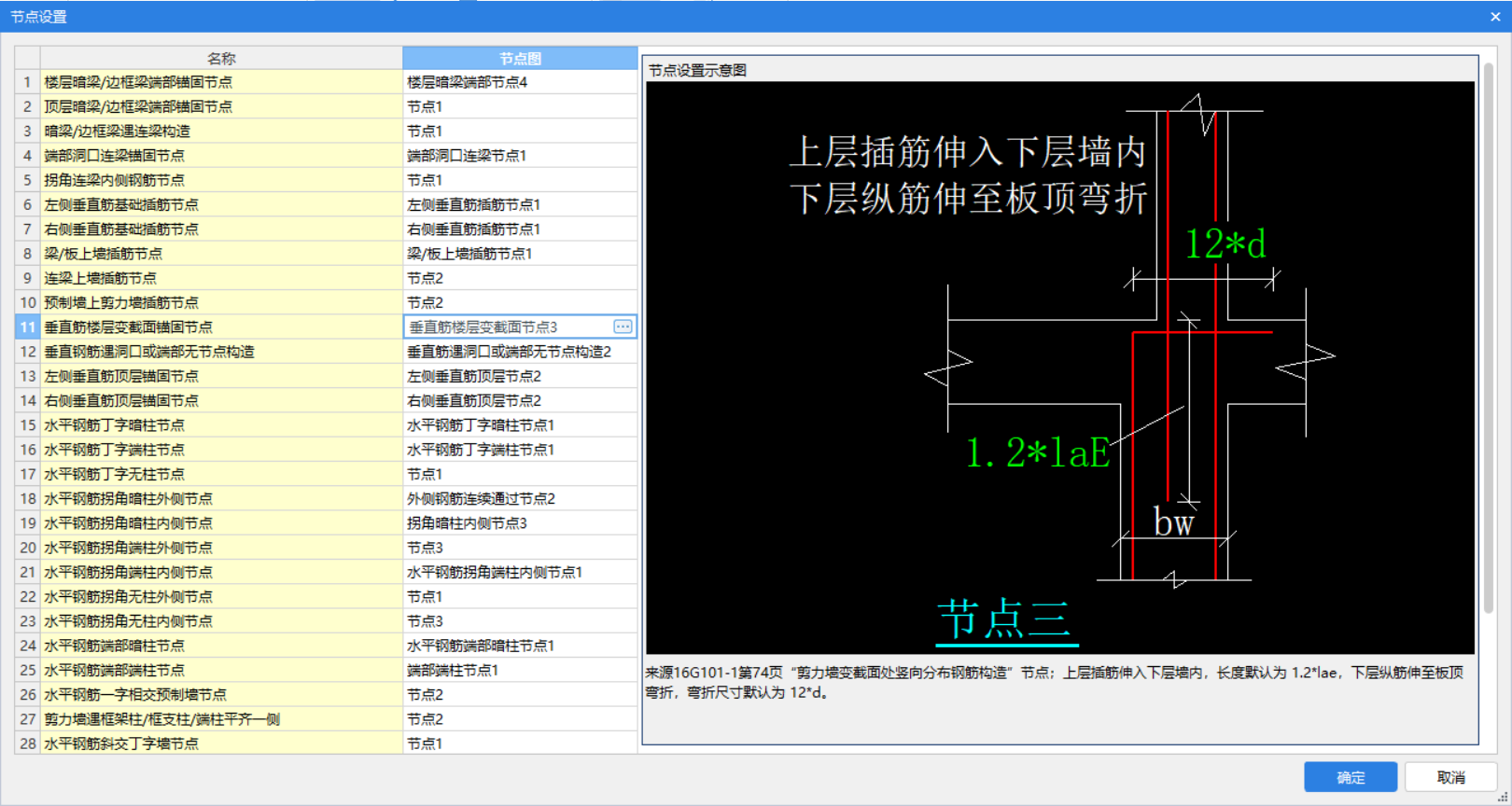Select row 水平钢筋拐角无柱外侧节点

point(221,596)
